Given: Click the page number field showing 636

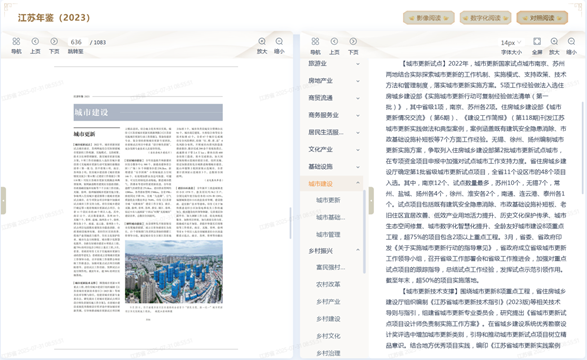Looking at the screenshot, I should coord(76,42).
